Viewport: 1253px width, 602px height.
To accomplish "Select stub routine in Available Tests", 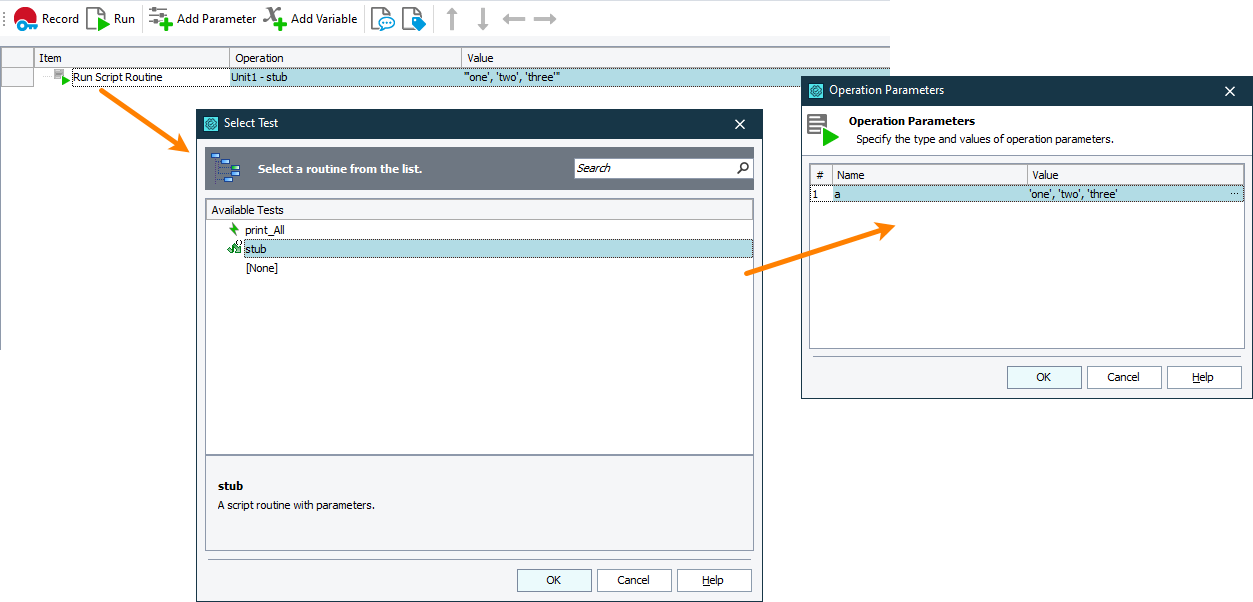I will [x=498, y=249].
